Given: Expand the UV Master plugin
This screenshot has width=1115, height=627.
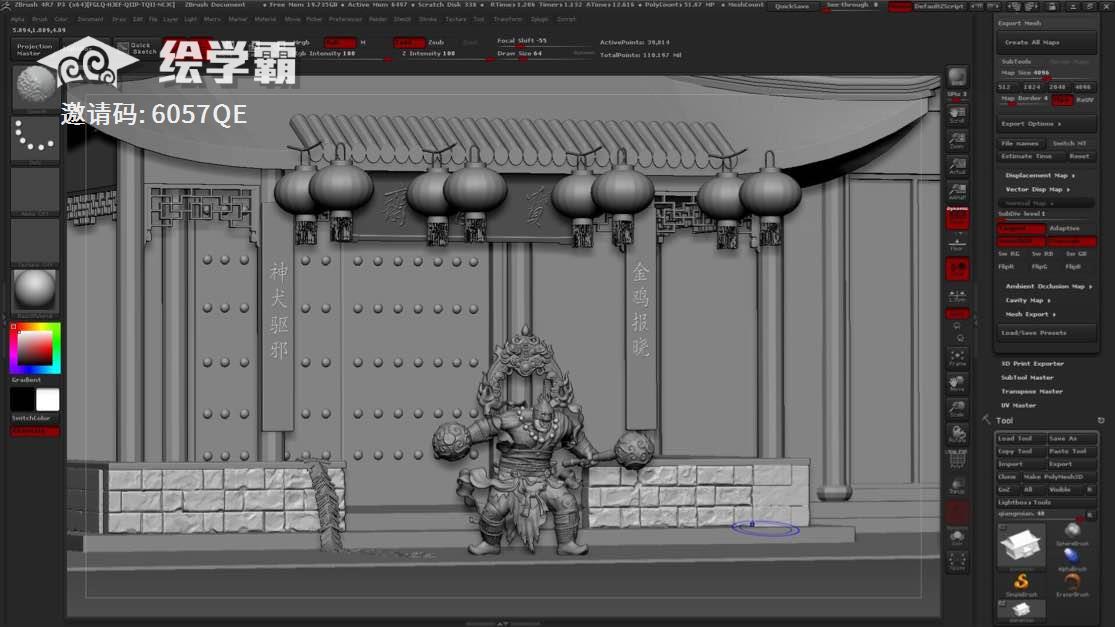Looking at the screenshot, I should click(1018, 405).
